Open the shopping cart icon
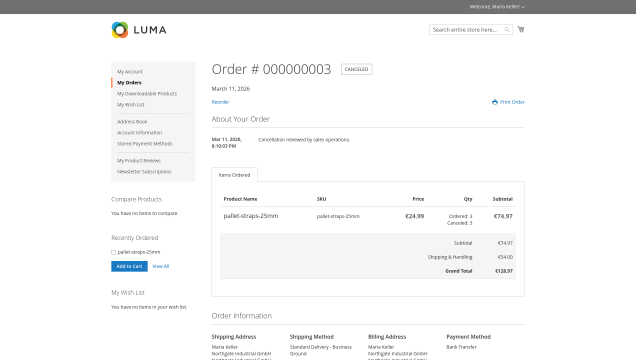Image resolution: width=640 pixels, height=360 pixels. point(521,29)
